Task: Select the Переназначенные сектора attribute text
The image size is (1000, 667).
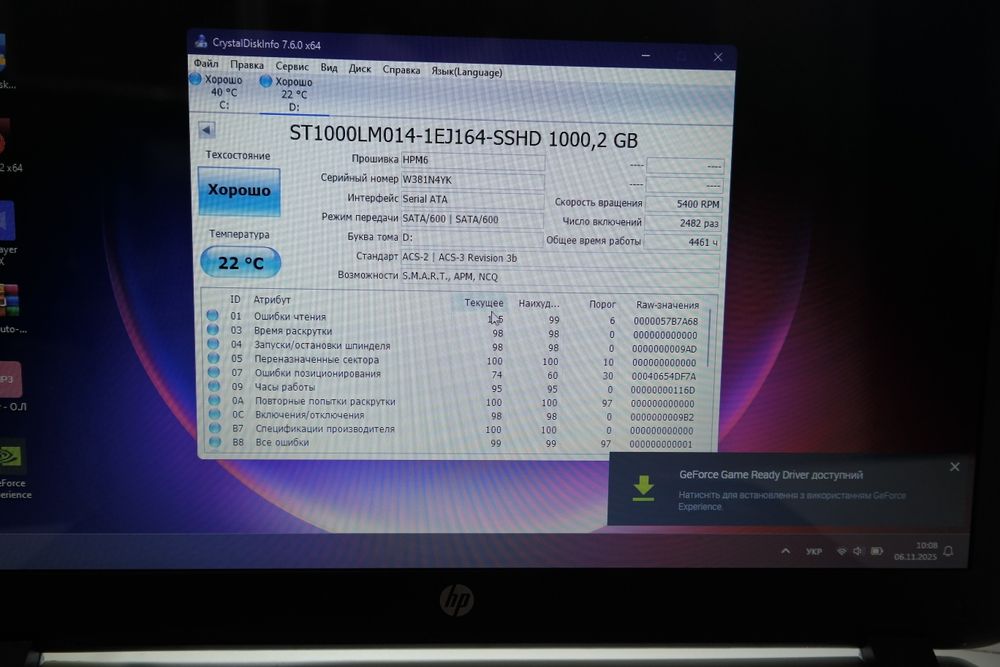Action: click(x=316, y=360)
